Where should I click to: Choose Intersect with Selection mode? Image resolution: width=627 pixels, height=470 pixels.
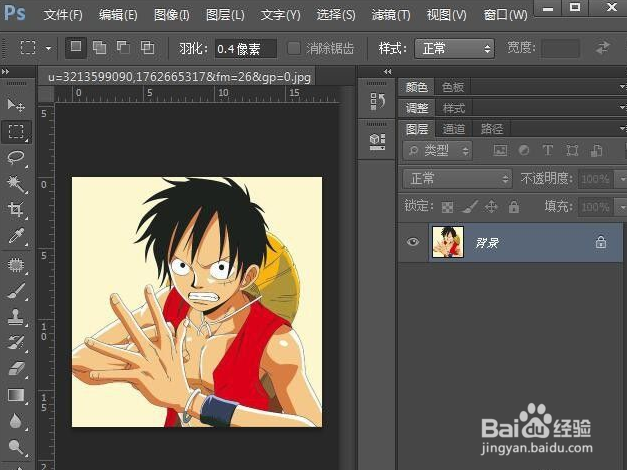(148, 48)
